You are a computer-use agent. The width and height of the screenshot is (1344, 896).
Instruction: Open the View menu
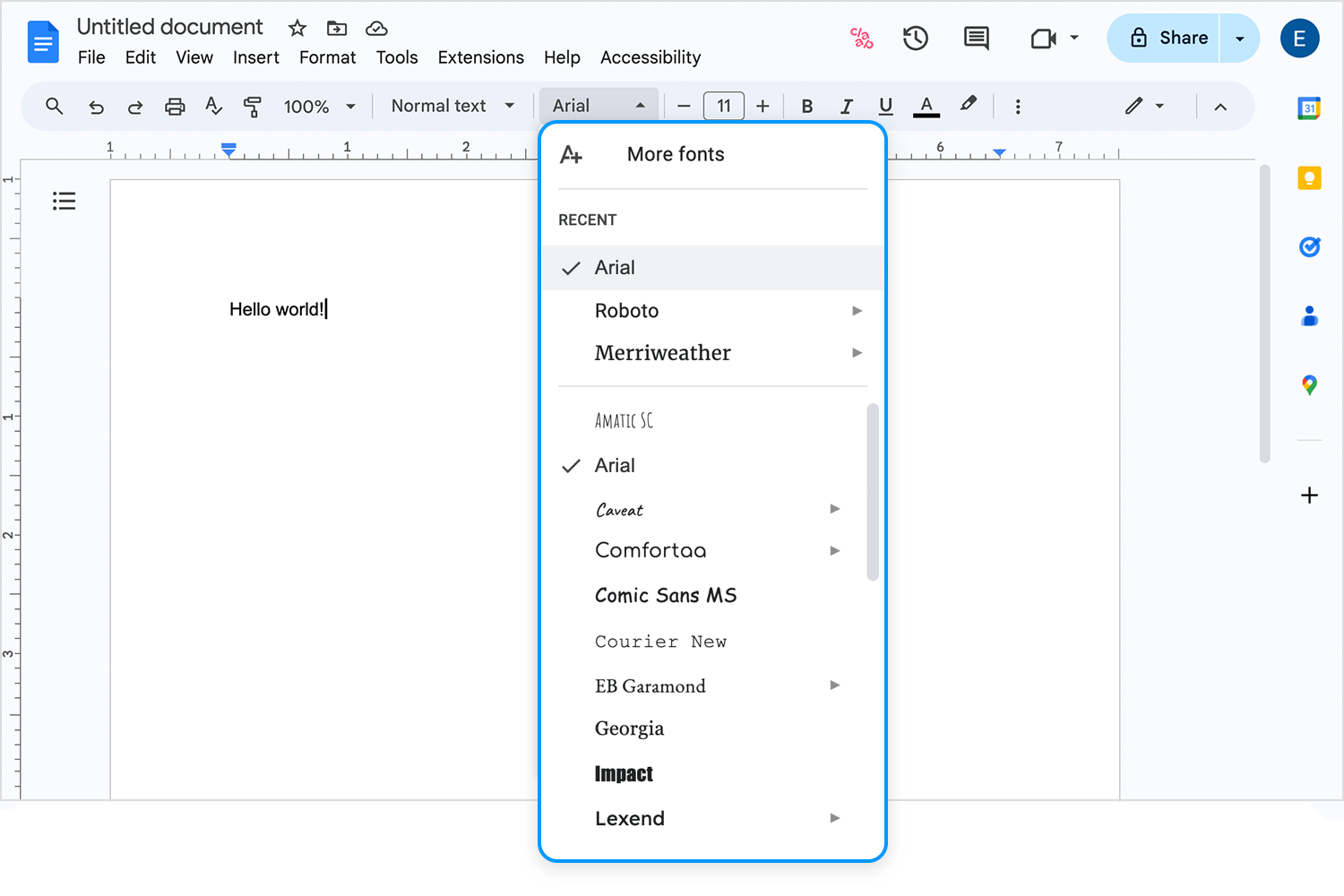click(194, 57)
